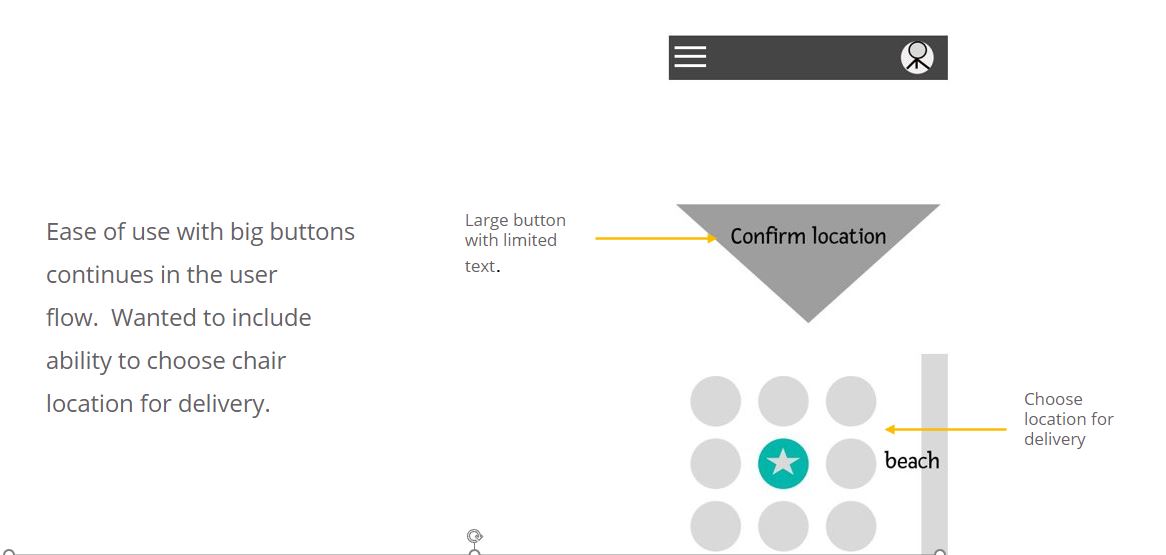Image resolution: width=1166 pixels, height=555 pixels.
Task: Open the hamburger menu in the header
Action: pyautogui.click(x=690, y=57)
